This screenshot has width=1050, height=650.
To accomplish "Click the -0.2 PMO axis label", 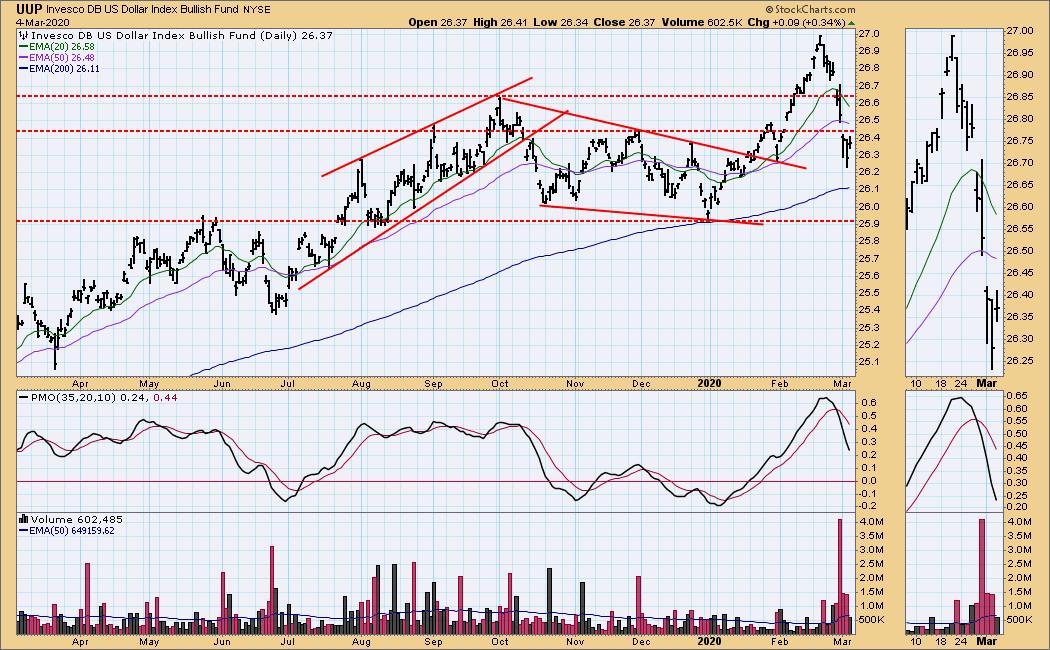I will 869,506.
